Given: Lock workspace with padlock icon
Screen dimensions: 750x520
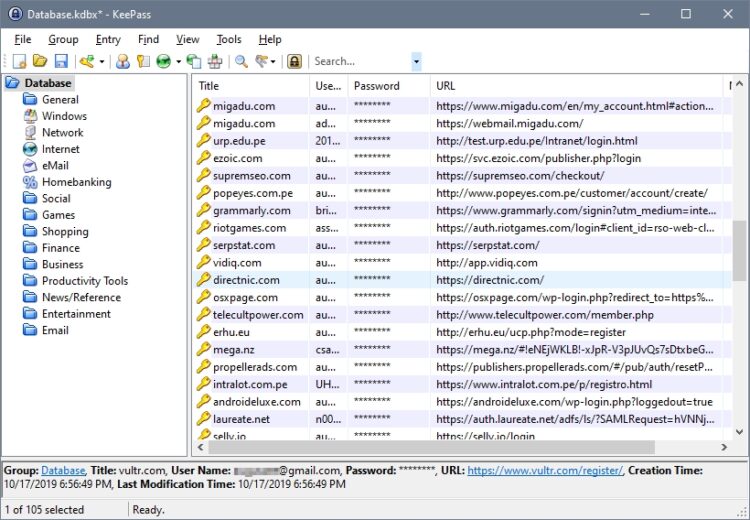Looking at the screenshot, I should click(x=294, y=61).
